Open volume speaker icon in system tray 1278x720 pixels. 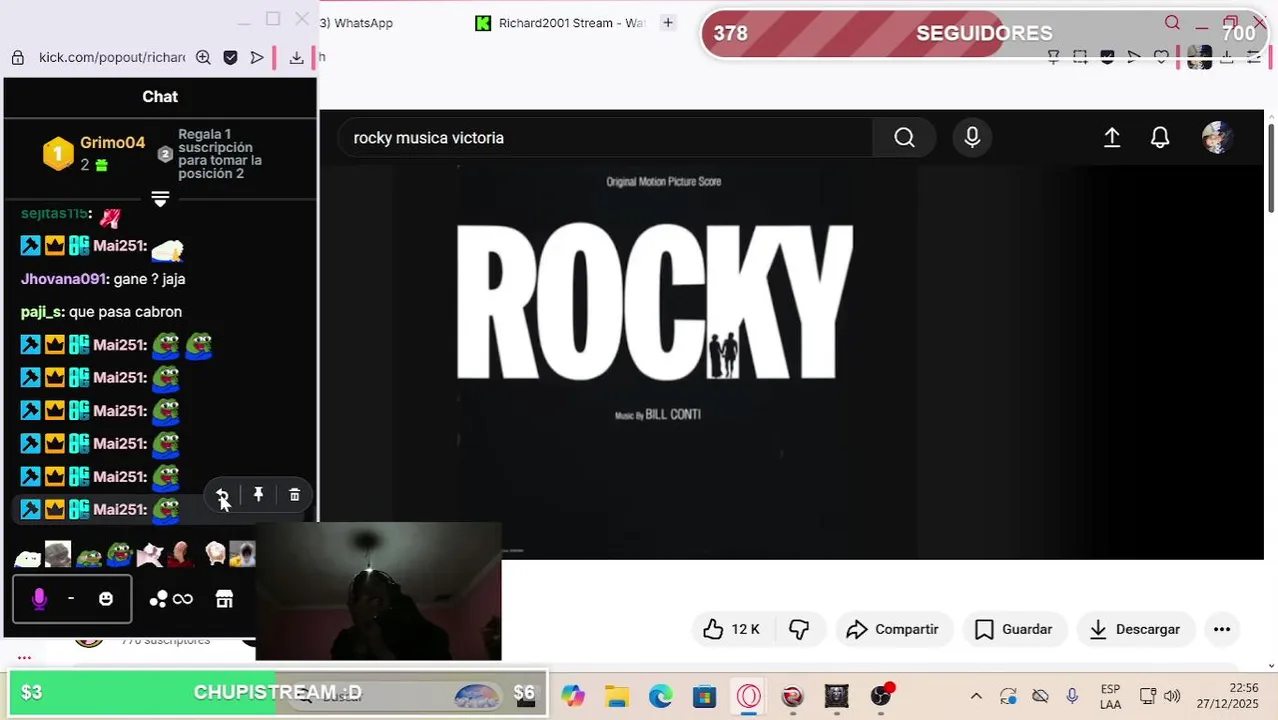[1172, 696]
